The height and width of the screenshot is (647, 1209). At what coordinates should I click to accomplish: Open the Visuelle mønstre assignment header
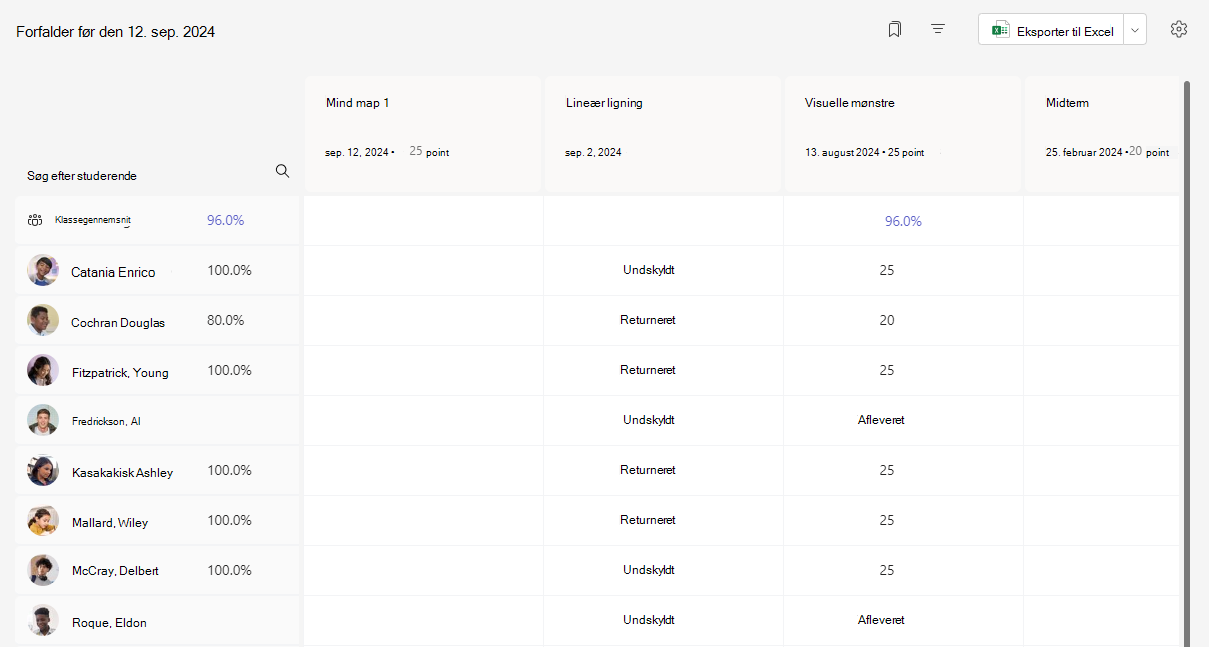pyautogui.click(x=902, y=133)
